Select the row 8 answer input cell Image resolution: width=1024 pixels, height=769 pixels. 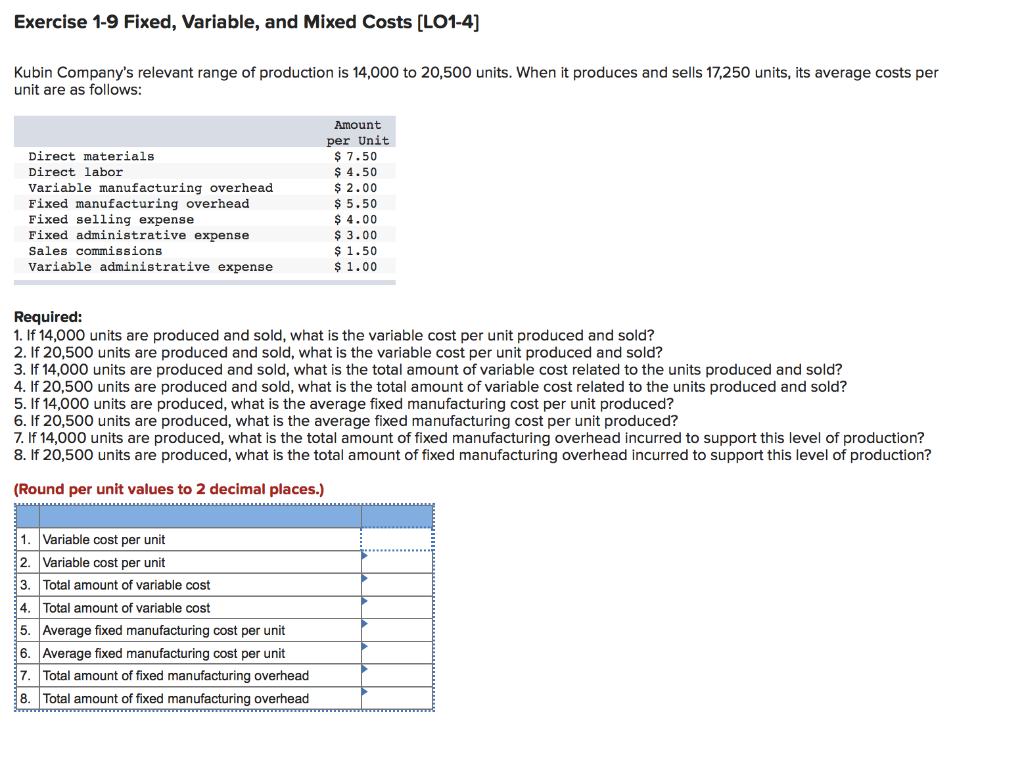398,697
